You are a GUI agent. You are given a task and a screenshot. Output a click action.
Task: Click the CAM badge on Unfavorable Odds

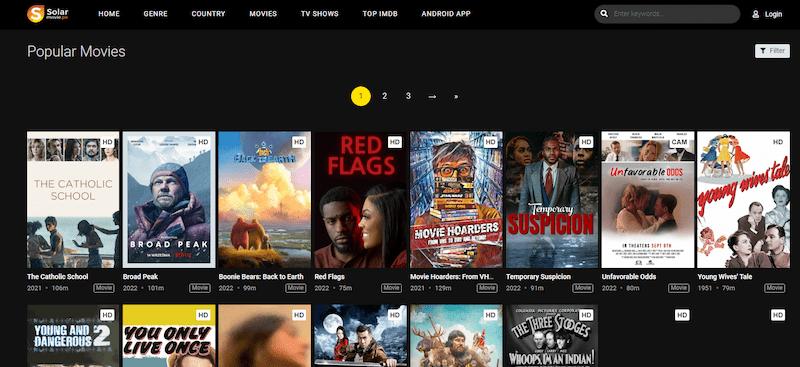679,142
